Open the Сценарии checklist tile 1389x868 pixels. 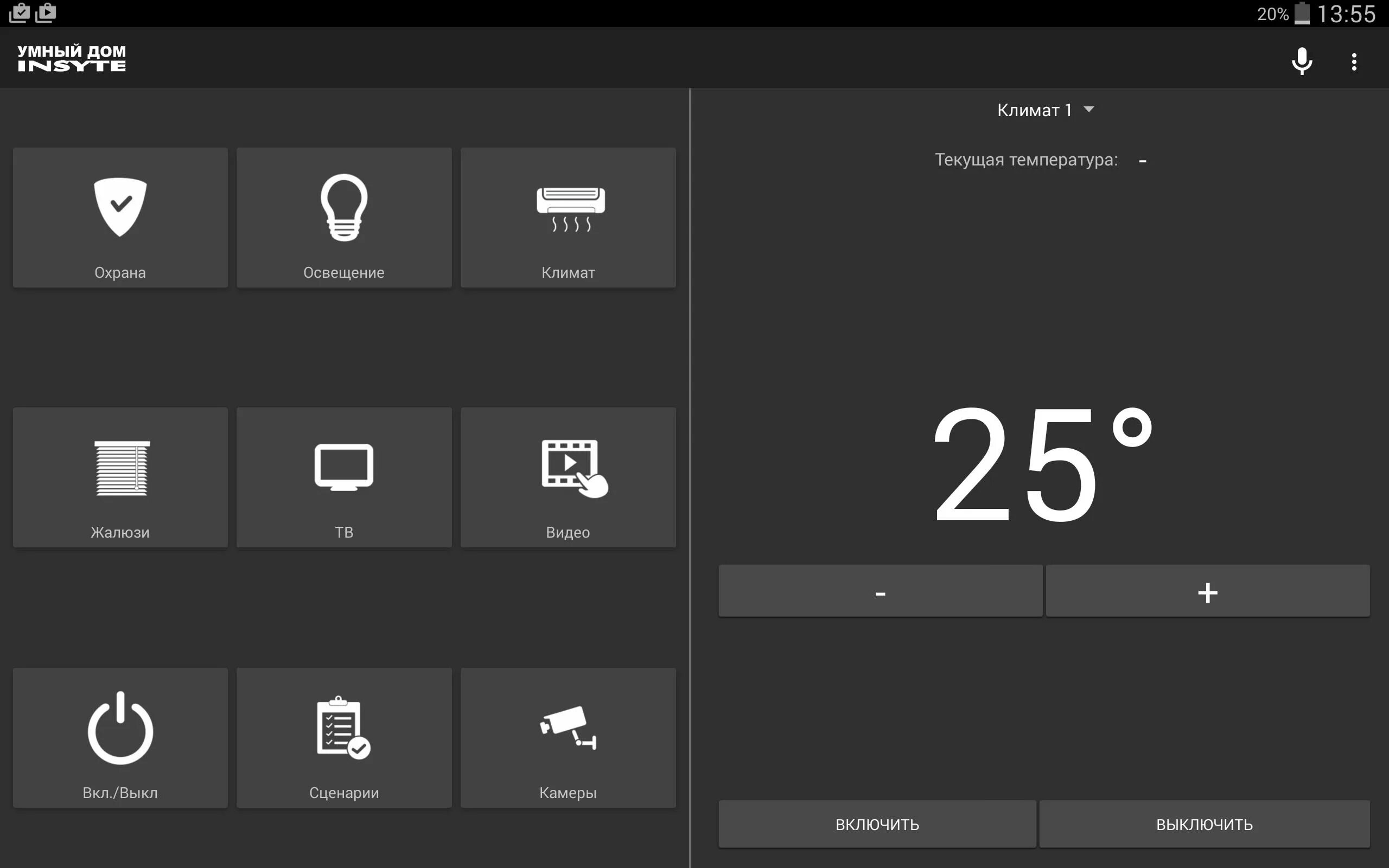click(344, 738)
